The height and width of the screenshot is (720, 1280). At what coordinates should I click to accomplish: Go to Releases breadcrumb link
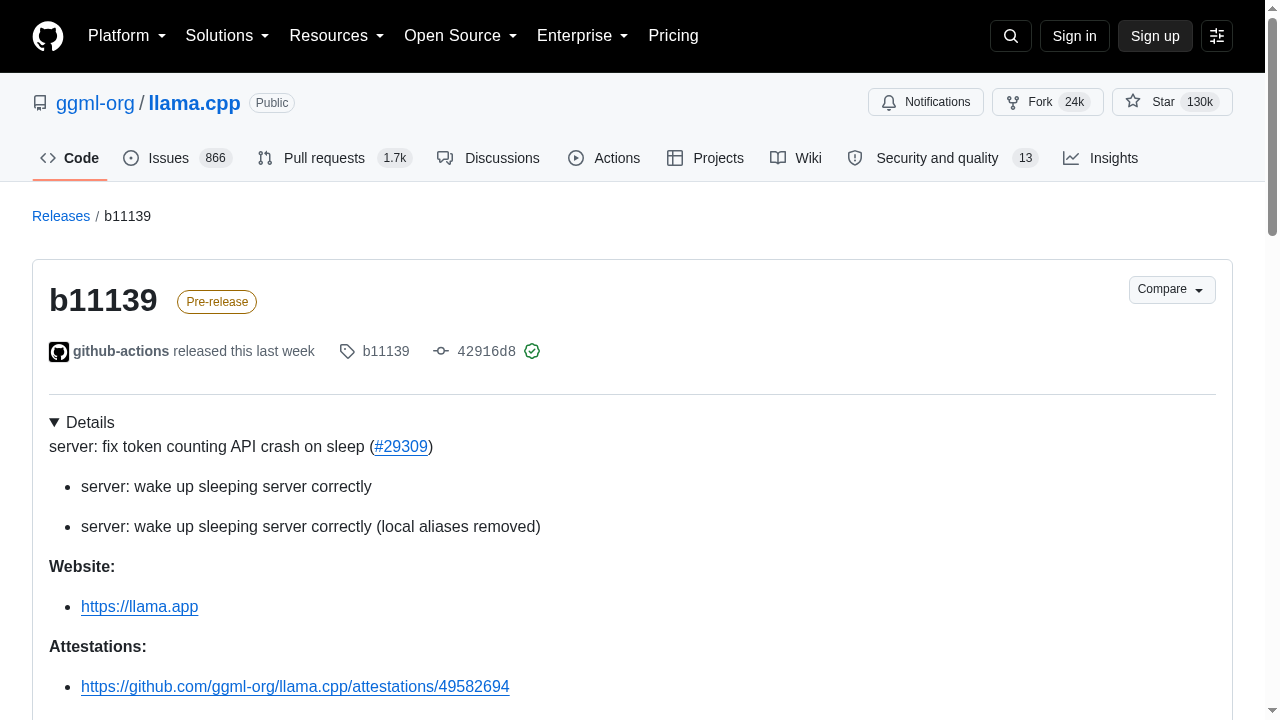(61, 216)
